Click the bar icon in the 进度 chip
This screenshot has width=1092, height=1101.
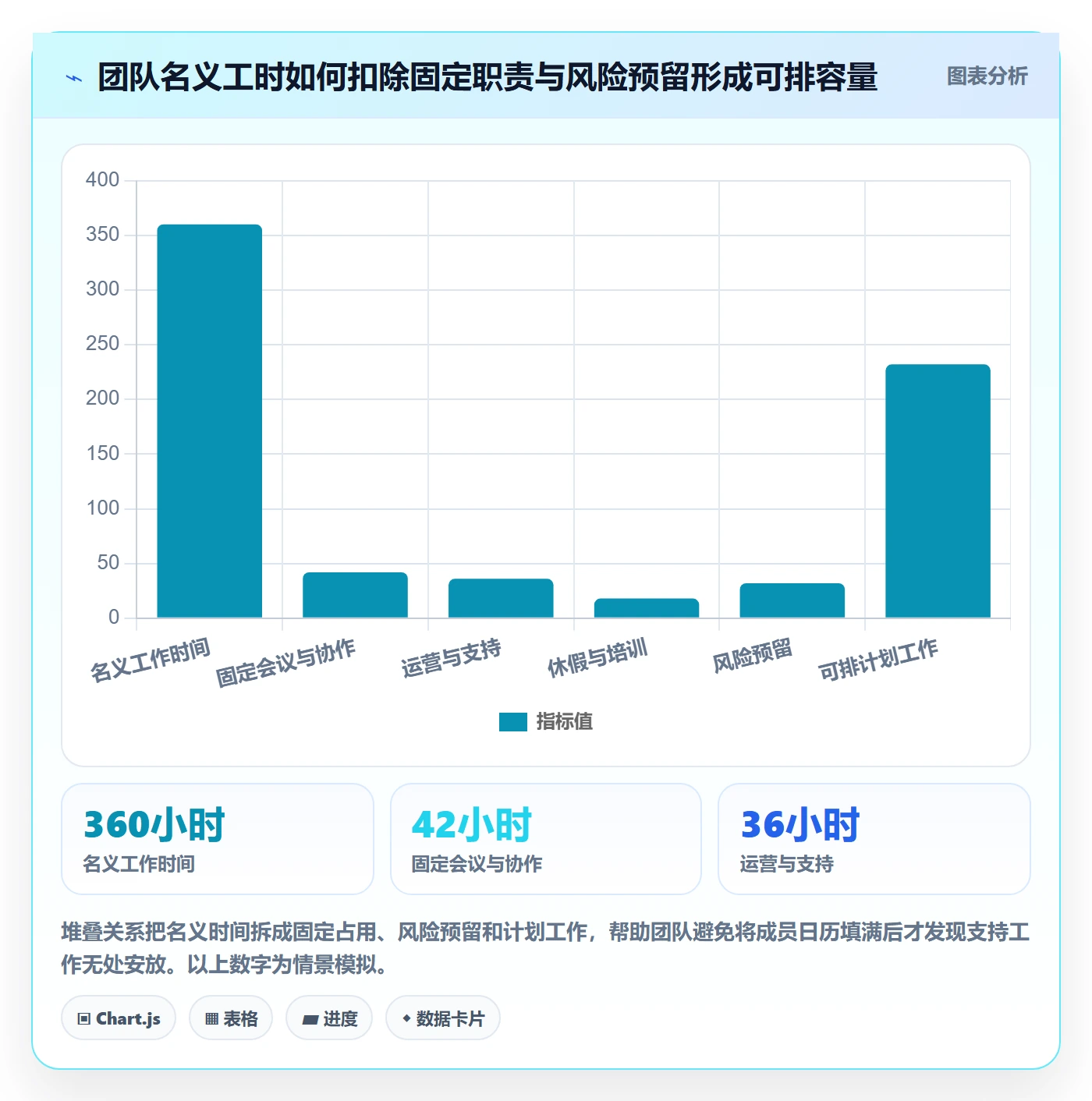[x=310, y=1019]
